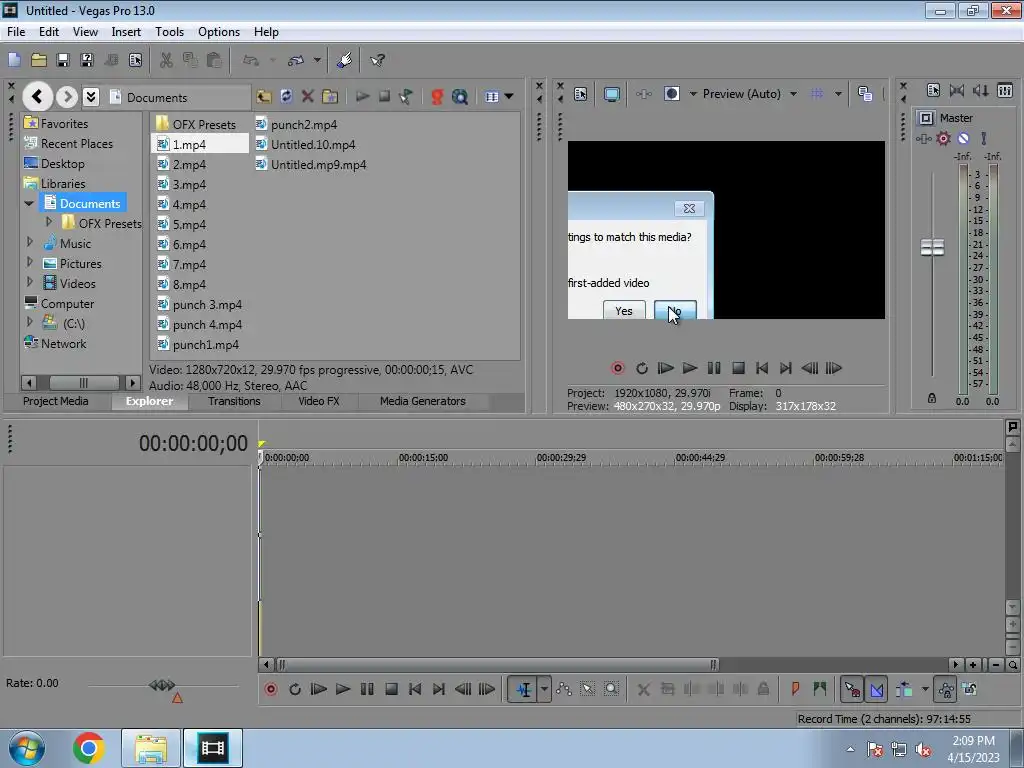Refresh the Explorer file list
The width and height of the screenshot is (1024, 768).
286,97
